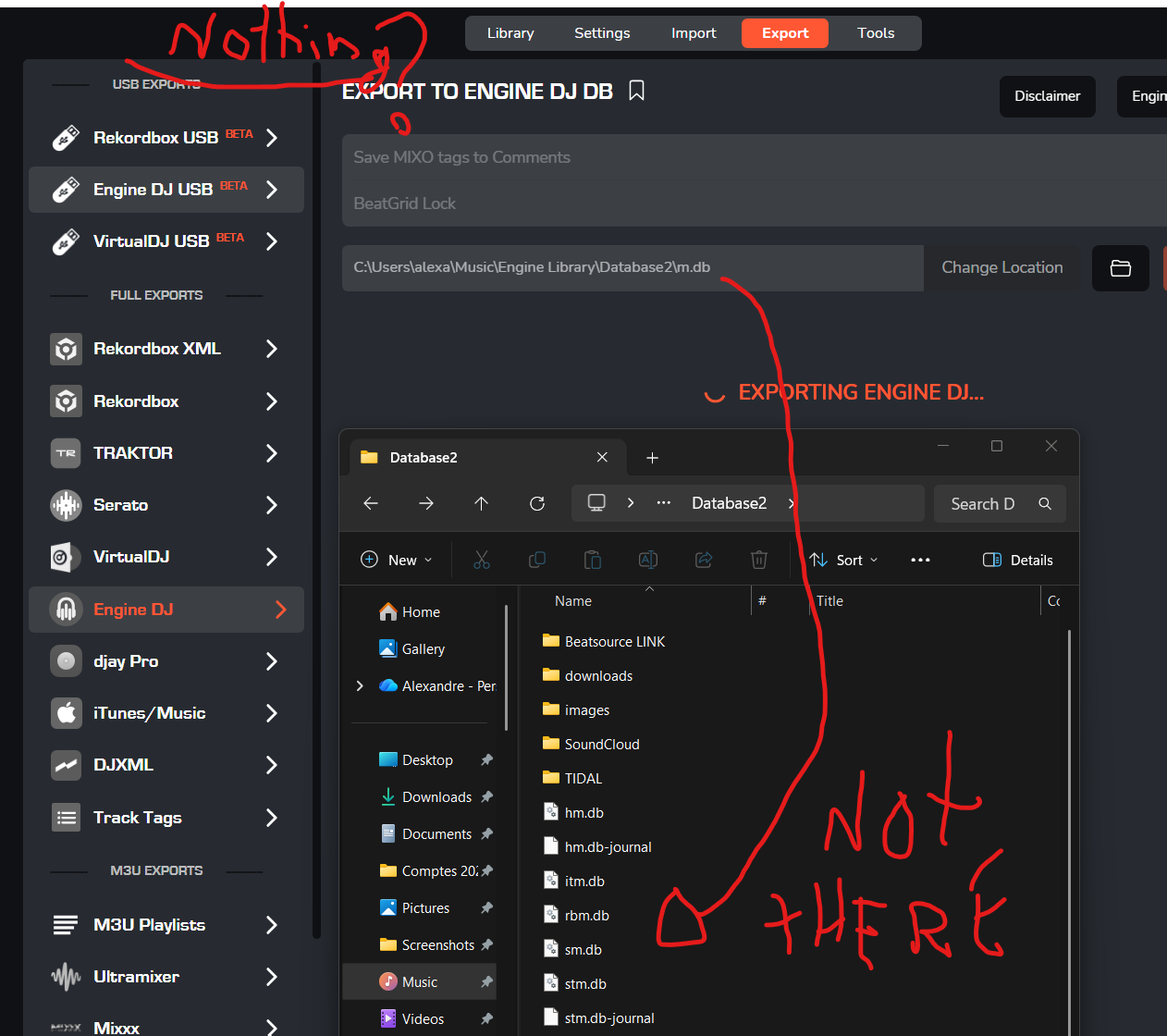This screenshot has width=1167, height=1036.
Task: Select the SoundCloud folder
Action: [x=591, y=744]
